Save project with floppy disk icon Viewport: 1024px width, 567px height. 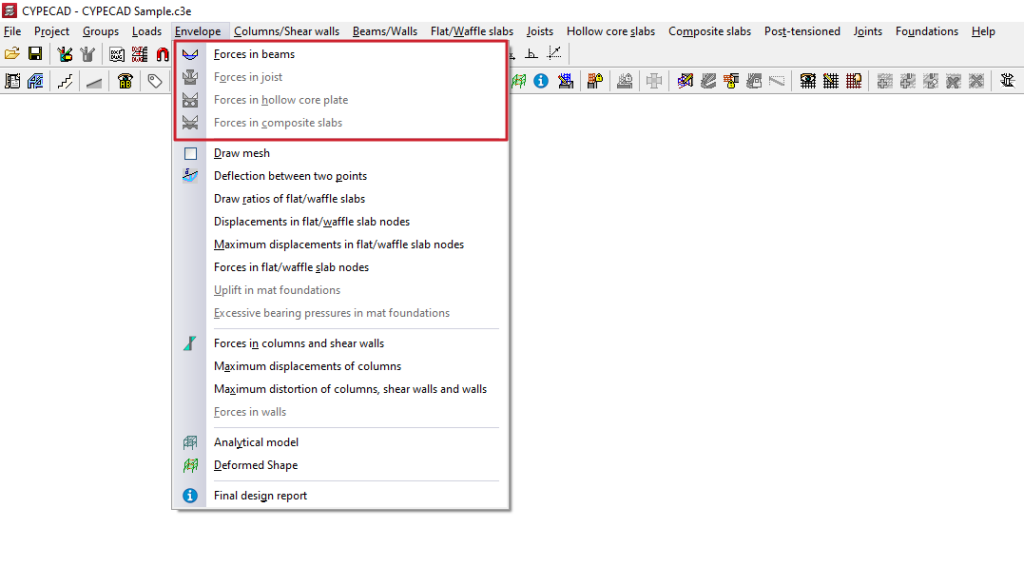tap(35, 54)
